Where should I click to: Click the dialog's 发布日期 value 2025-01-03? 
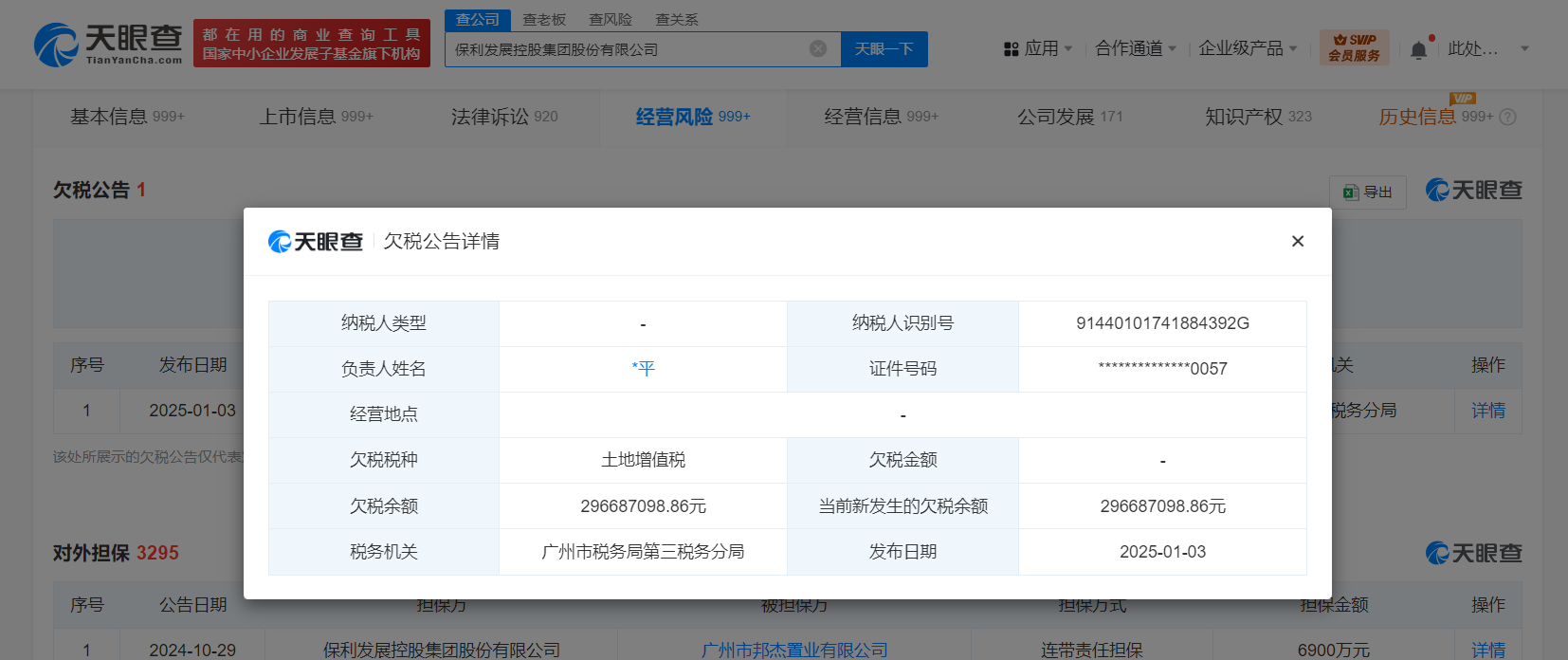click(x=1163, y=552)
